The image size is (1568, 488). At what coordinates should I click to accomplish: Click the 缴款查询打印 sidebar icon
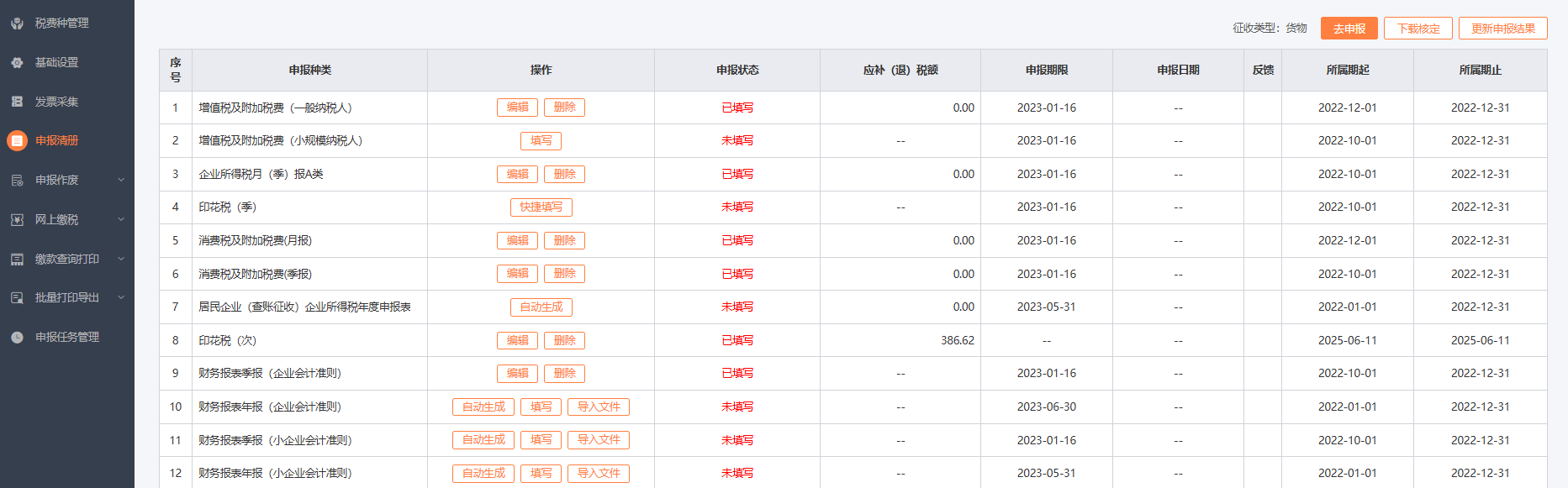(17, 260)
